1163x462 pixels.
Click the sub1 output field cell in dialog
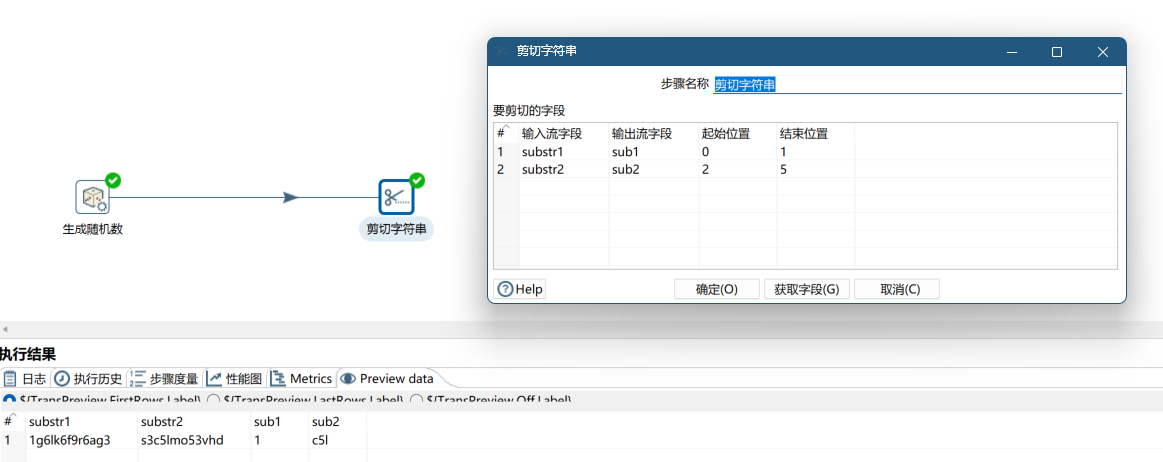653,152
